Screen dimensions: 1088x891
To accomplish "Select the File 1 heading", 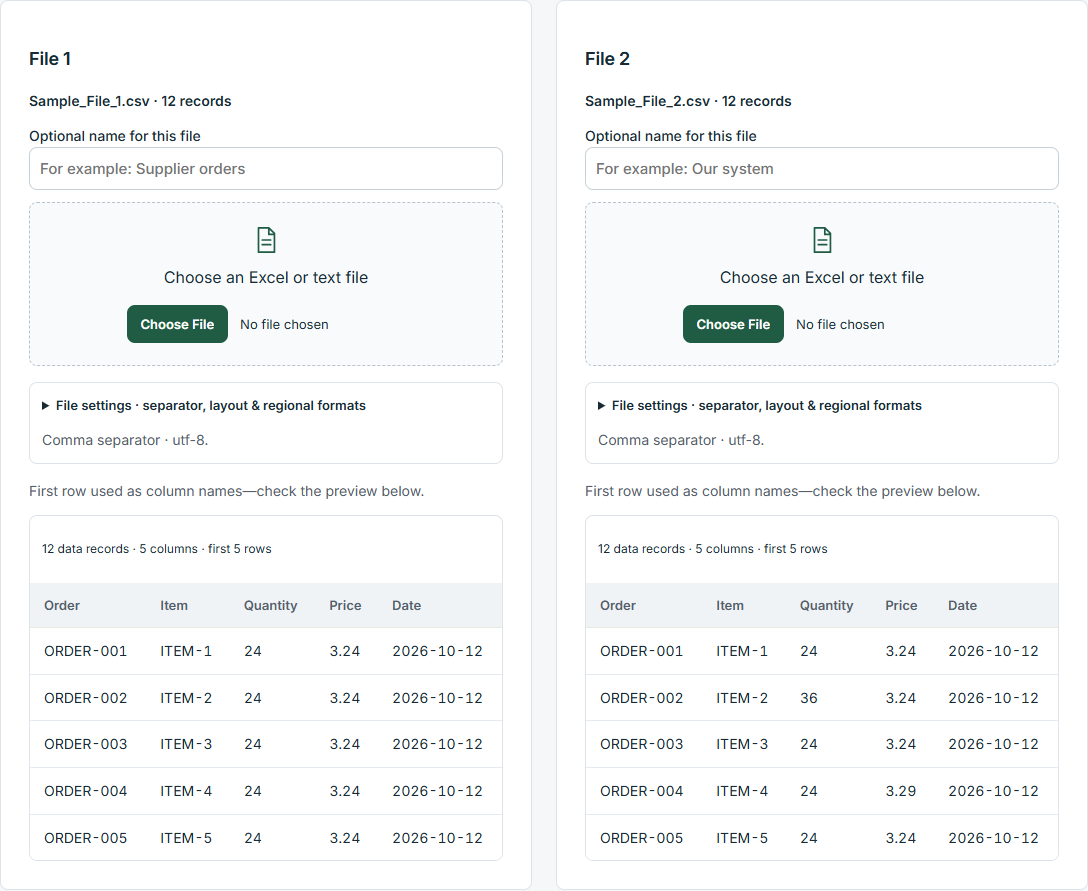I will coord(50,59).
